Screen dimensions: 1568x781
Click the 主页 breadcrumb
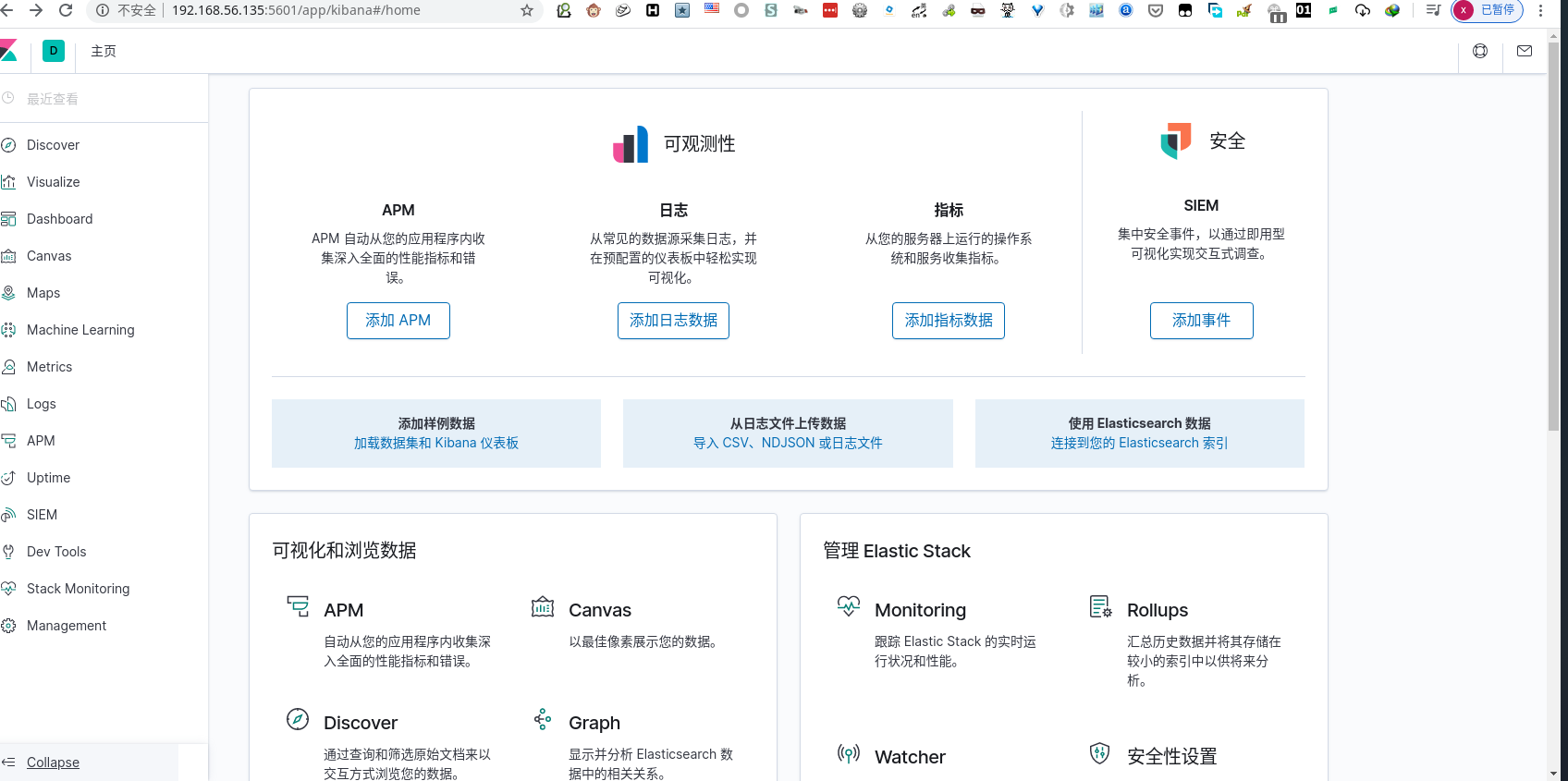tap(104, 51)
